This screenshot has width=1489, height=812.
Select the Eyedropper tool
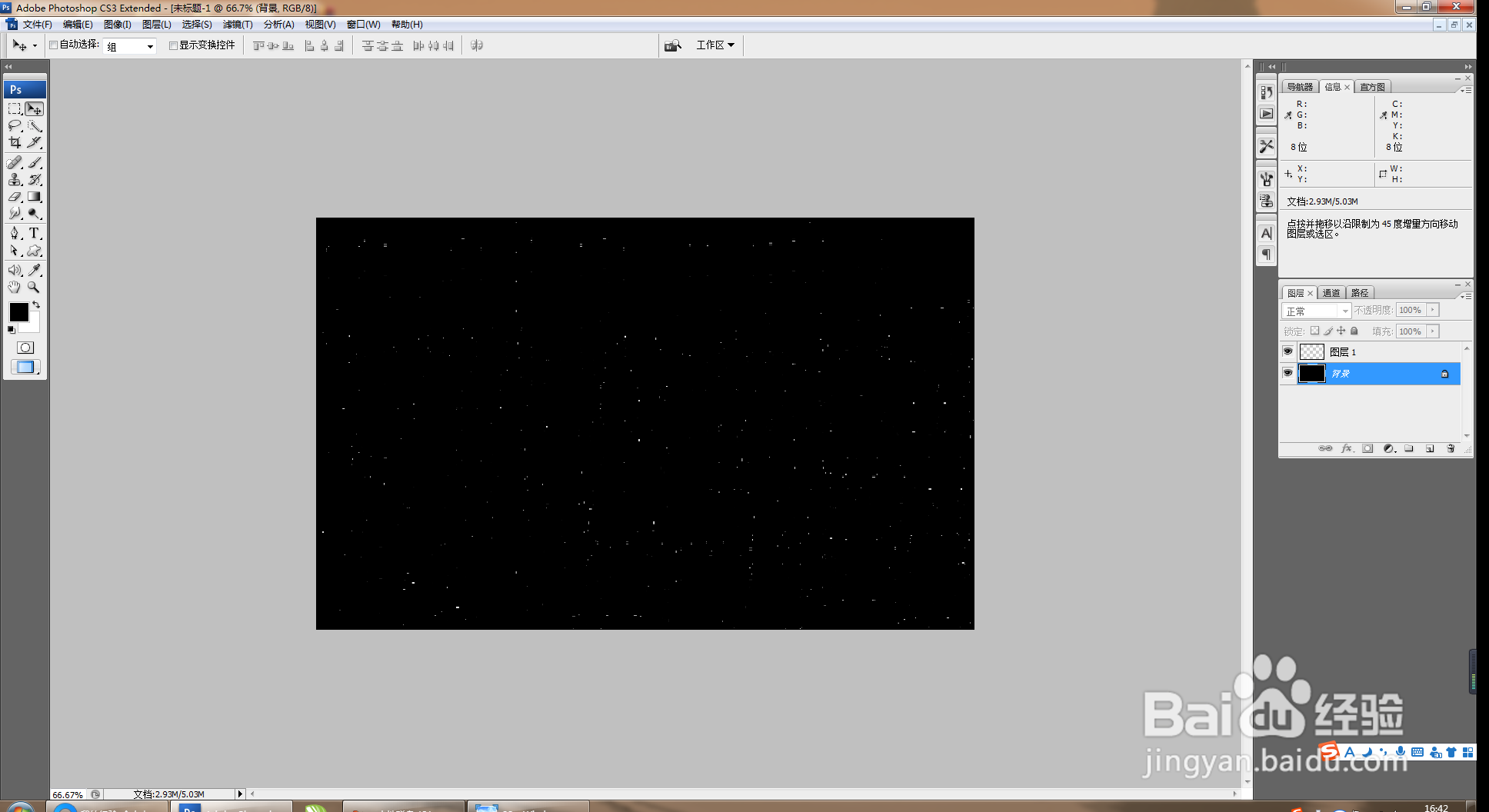point(35,271)
